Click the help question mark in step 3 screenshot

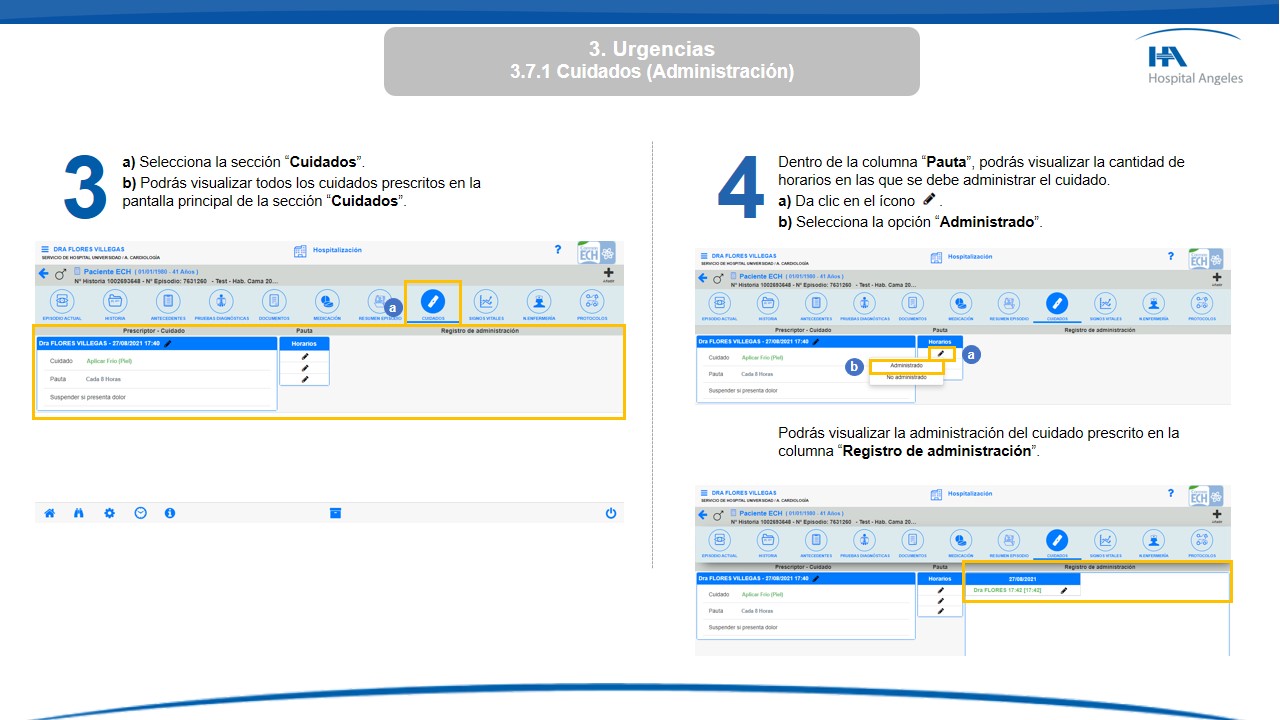pos(558,249)
